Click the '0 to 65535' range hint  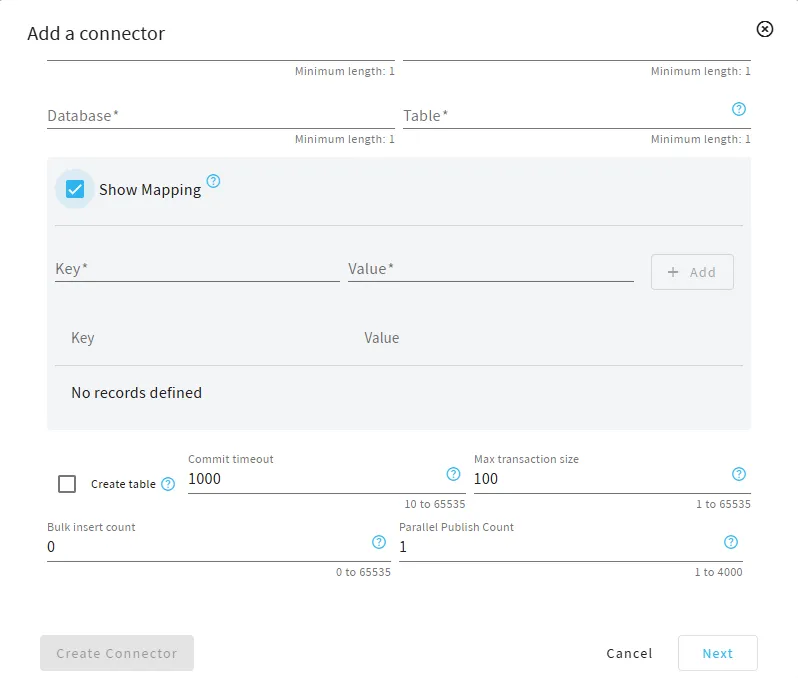[363, 572]
